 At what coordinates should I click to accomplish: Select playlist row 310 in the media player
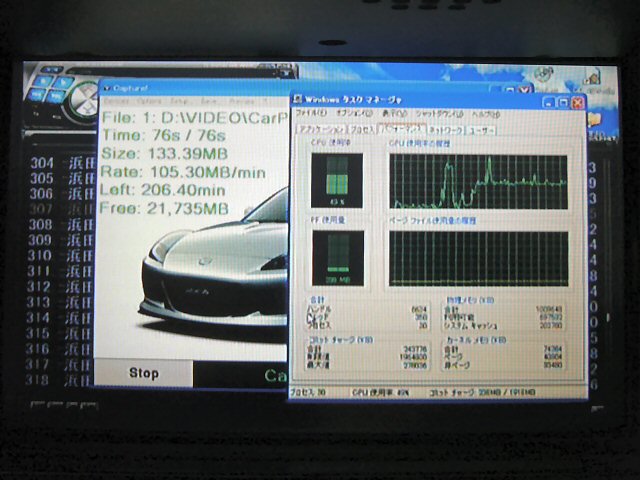(60, 256)
